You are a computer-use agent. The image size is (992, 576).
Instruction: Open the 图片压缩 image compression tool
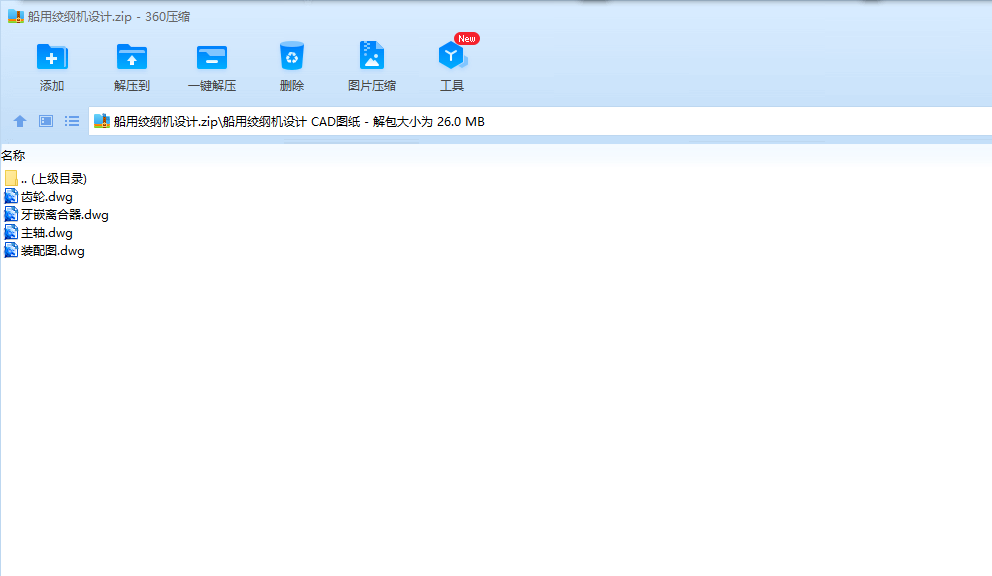click(x=372, y=56)
